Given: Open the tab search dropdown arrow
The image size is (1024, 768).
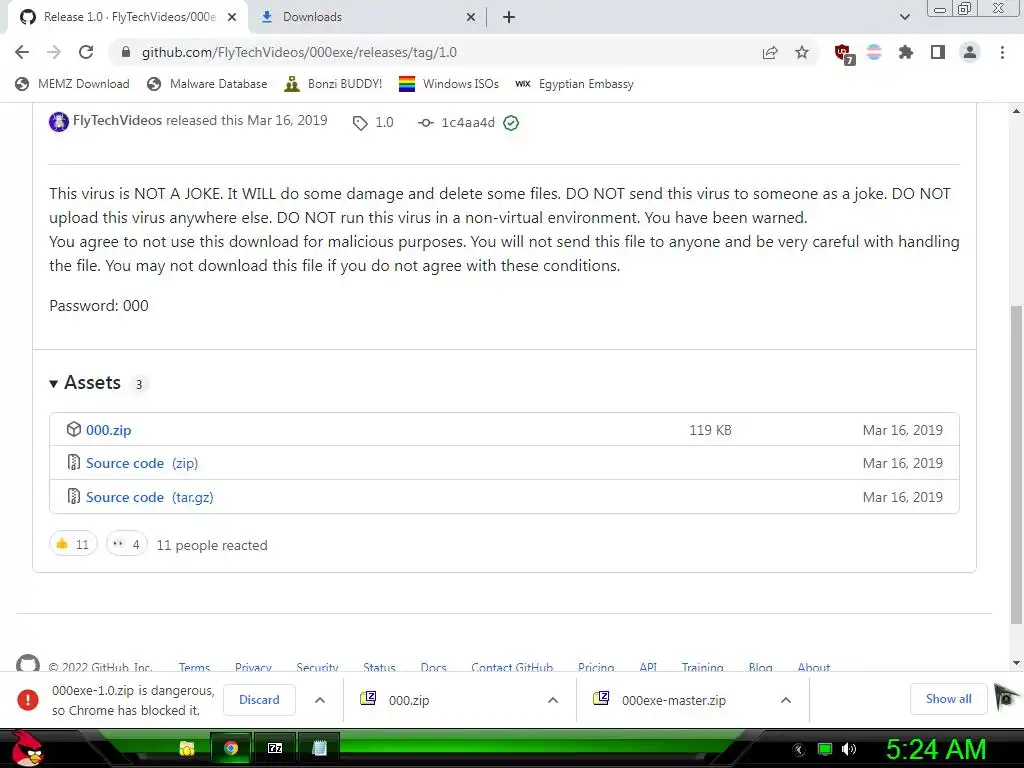Looking at the screenshot, I should click(904, 17).
